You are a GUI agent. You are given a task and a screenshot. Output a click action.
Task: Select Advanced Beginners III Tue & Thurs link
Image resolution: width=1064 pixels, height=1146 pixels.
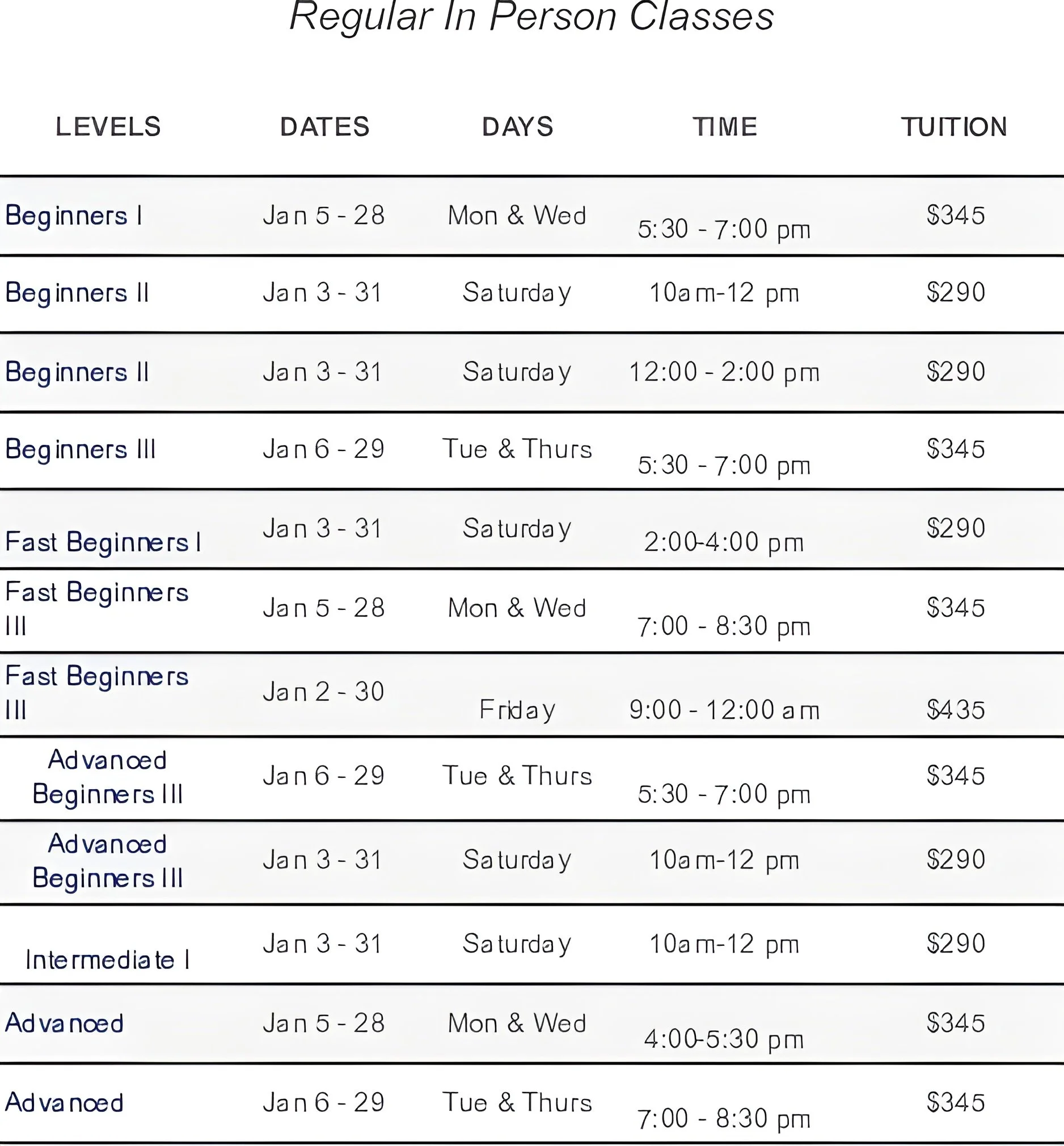click(x=108, y=777)
